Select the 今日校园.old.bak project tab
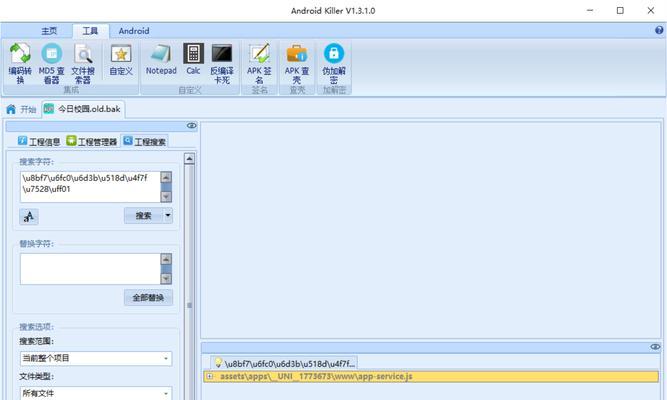This screenshot has height=400, width=667. (x=83, y=109)
